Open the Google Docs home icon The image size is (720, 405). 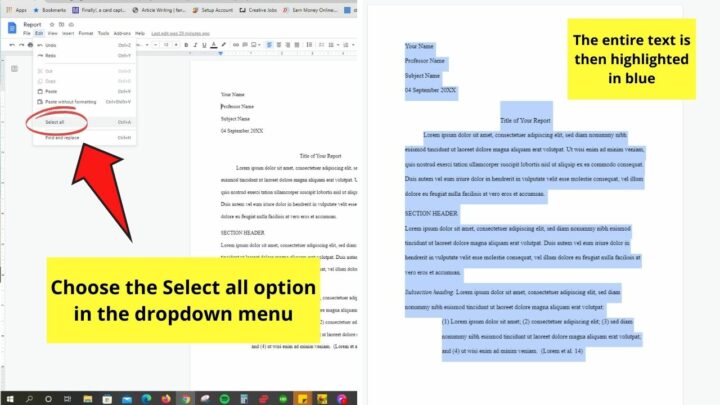pos(12,28)
